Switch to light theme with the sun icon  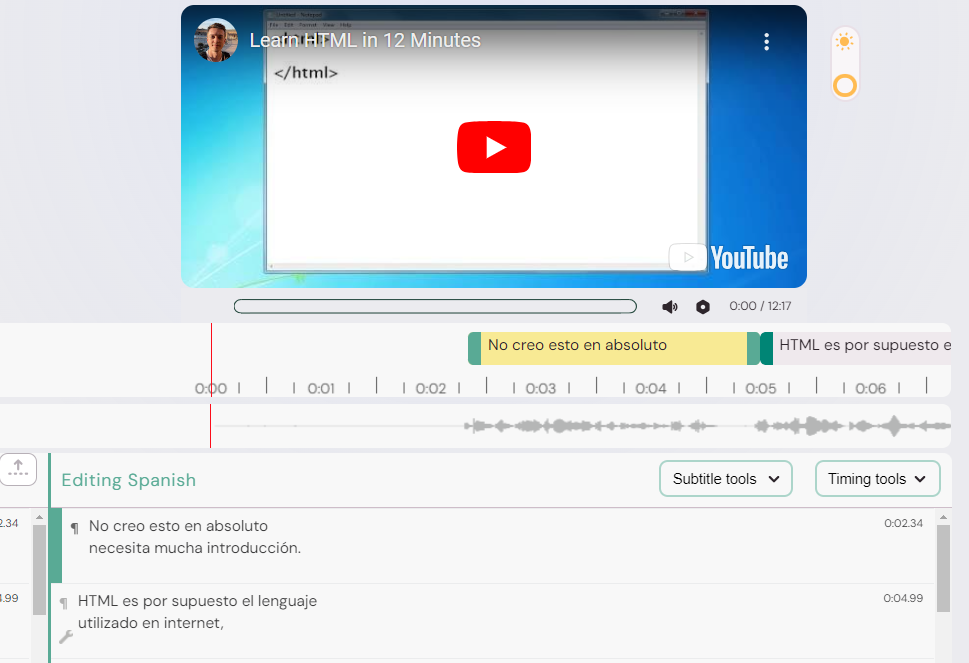(x=844, y=42)
